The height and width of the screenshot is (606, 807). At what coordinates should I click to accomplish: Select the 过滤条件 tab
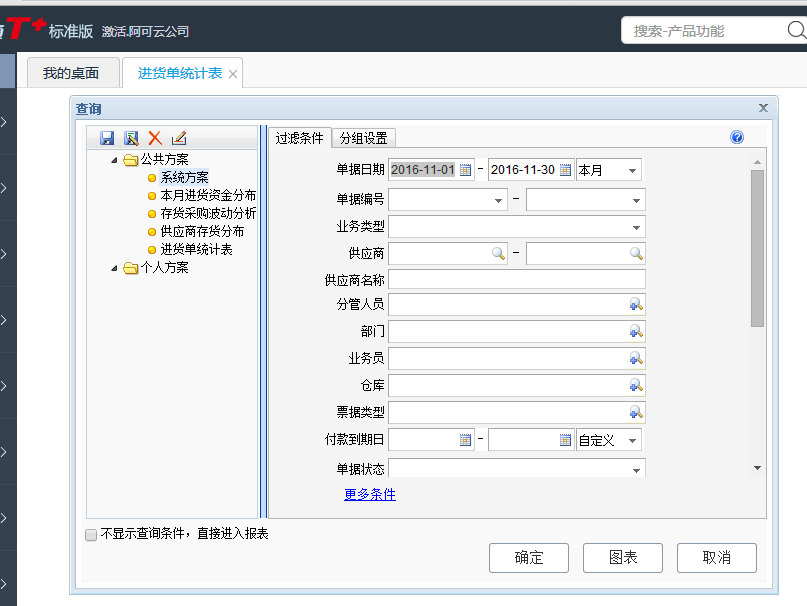click(300, 138)
